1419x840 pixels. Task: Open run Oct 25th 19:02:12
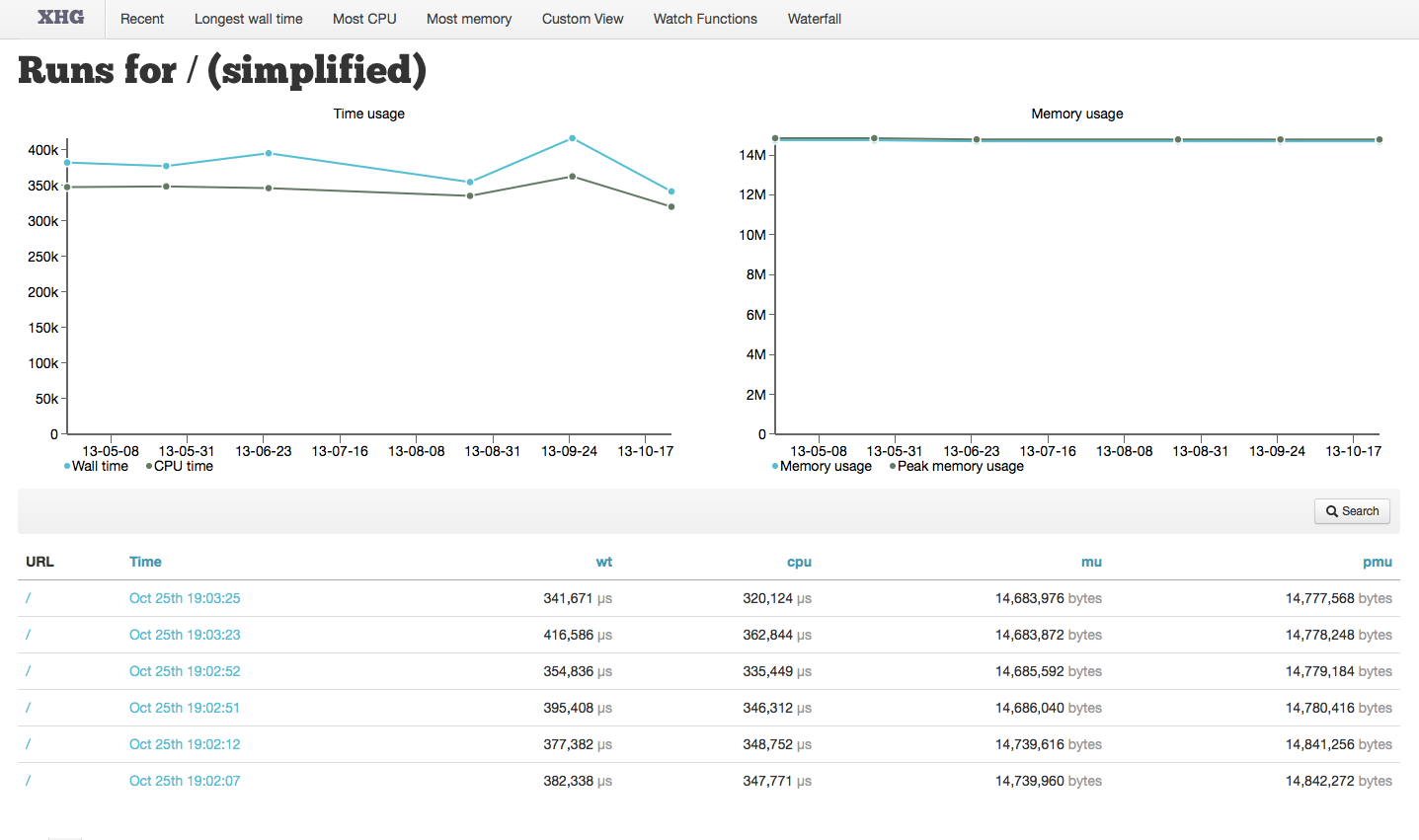tap(185, 744)
